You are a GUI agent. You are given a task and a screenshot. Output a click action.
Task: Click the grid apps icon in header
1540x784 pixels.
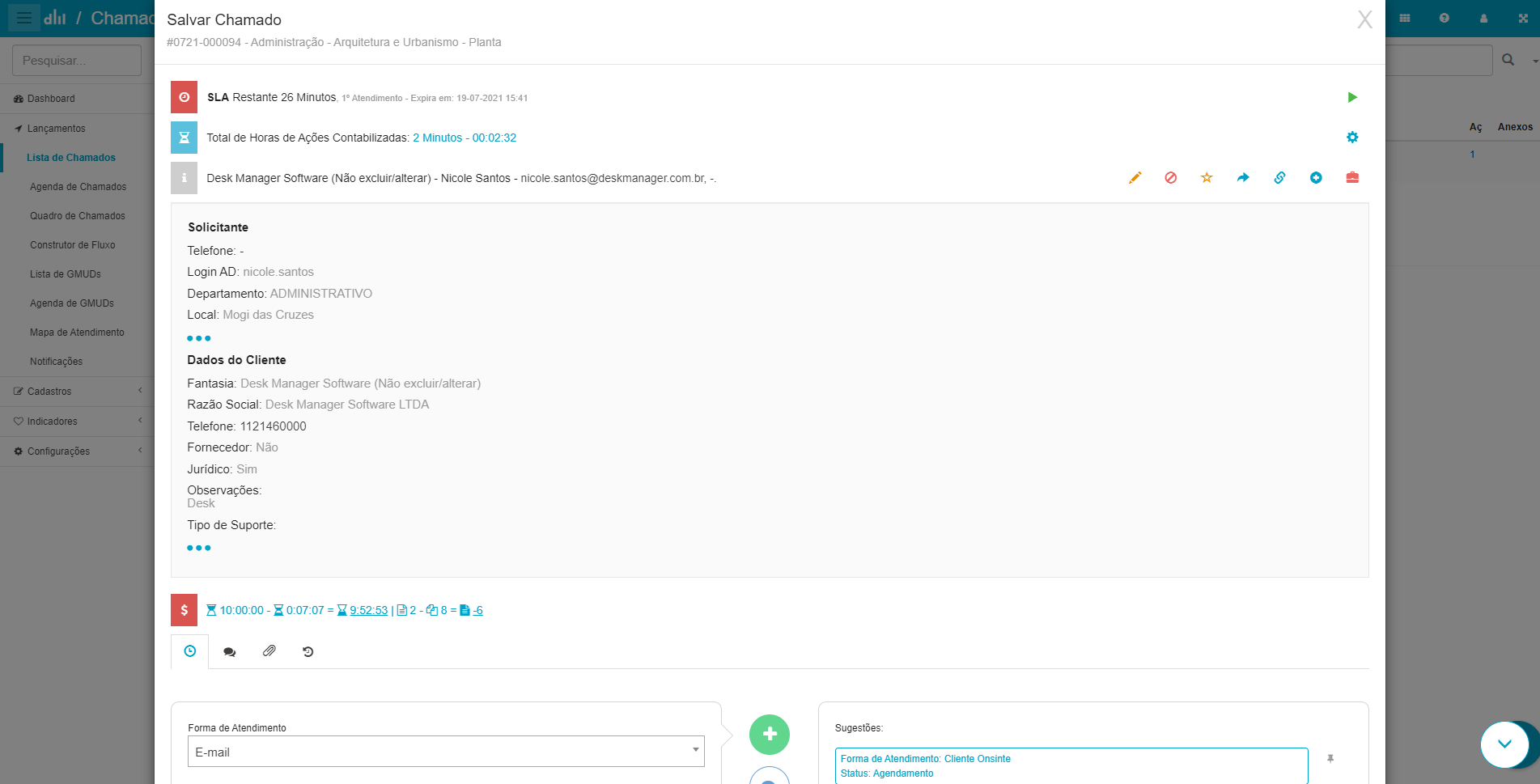click(1405, 18)
